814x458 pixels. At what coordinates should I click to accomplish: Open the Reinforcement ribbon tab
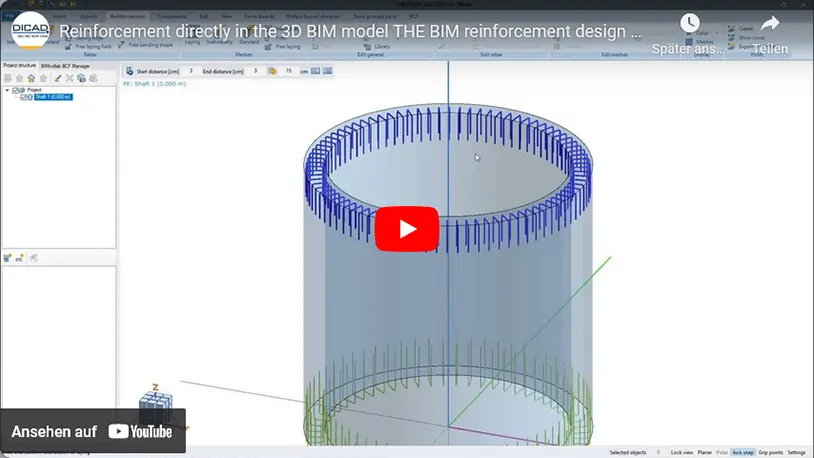click(x=127, y=17)
